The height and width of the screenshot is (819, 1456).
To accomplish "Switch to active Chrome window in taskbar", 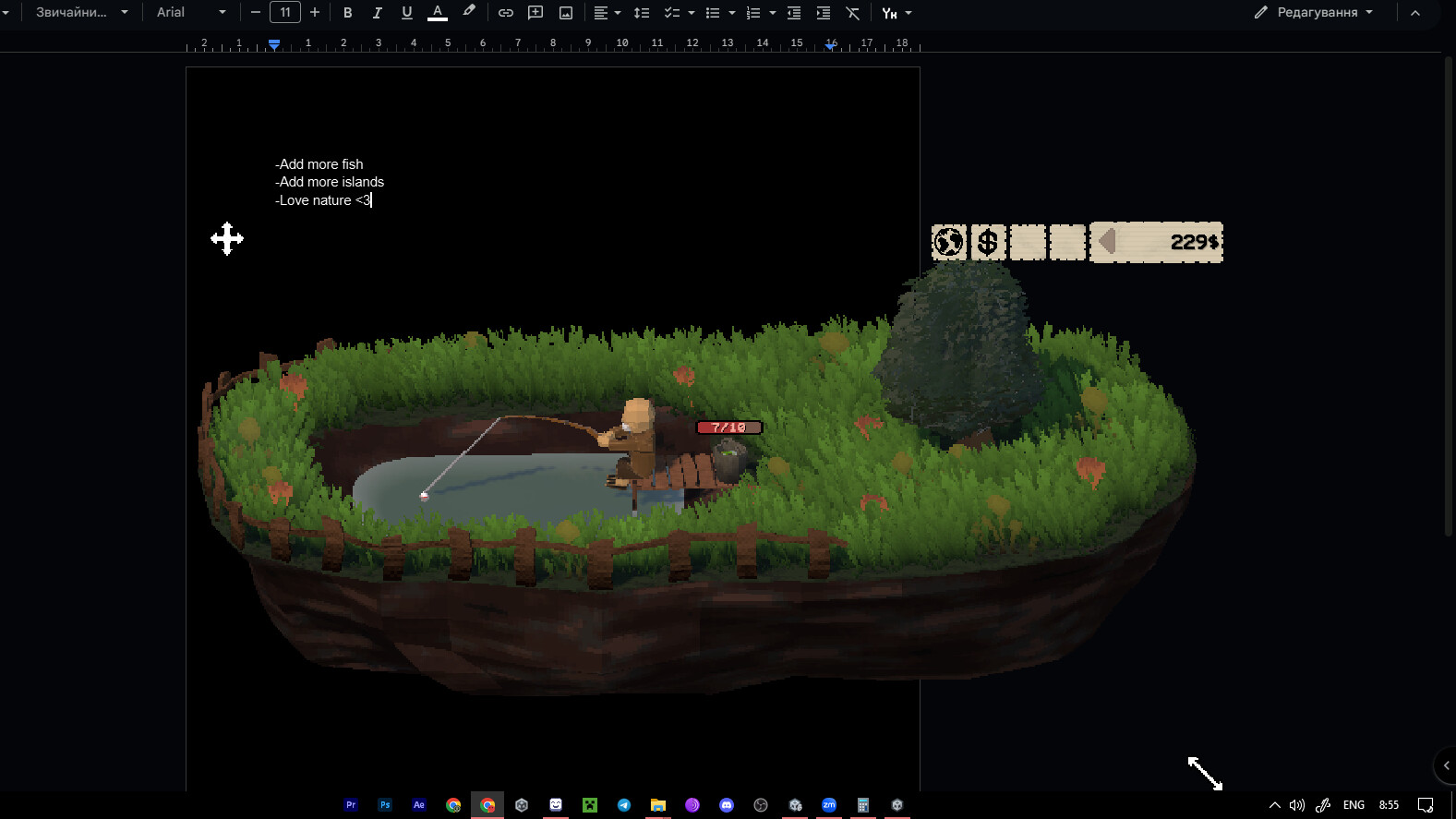I will [487, 805].
